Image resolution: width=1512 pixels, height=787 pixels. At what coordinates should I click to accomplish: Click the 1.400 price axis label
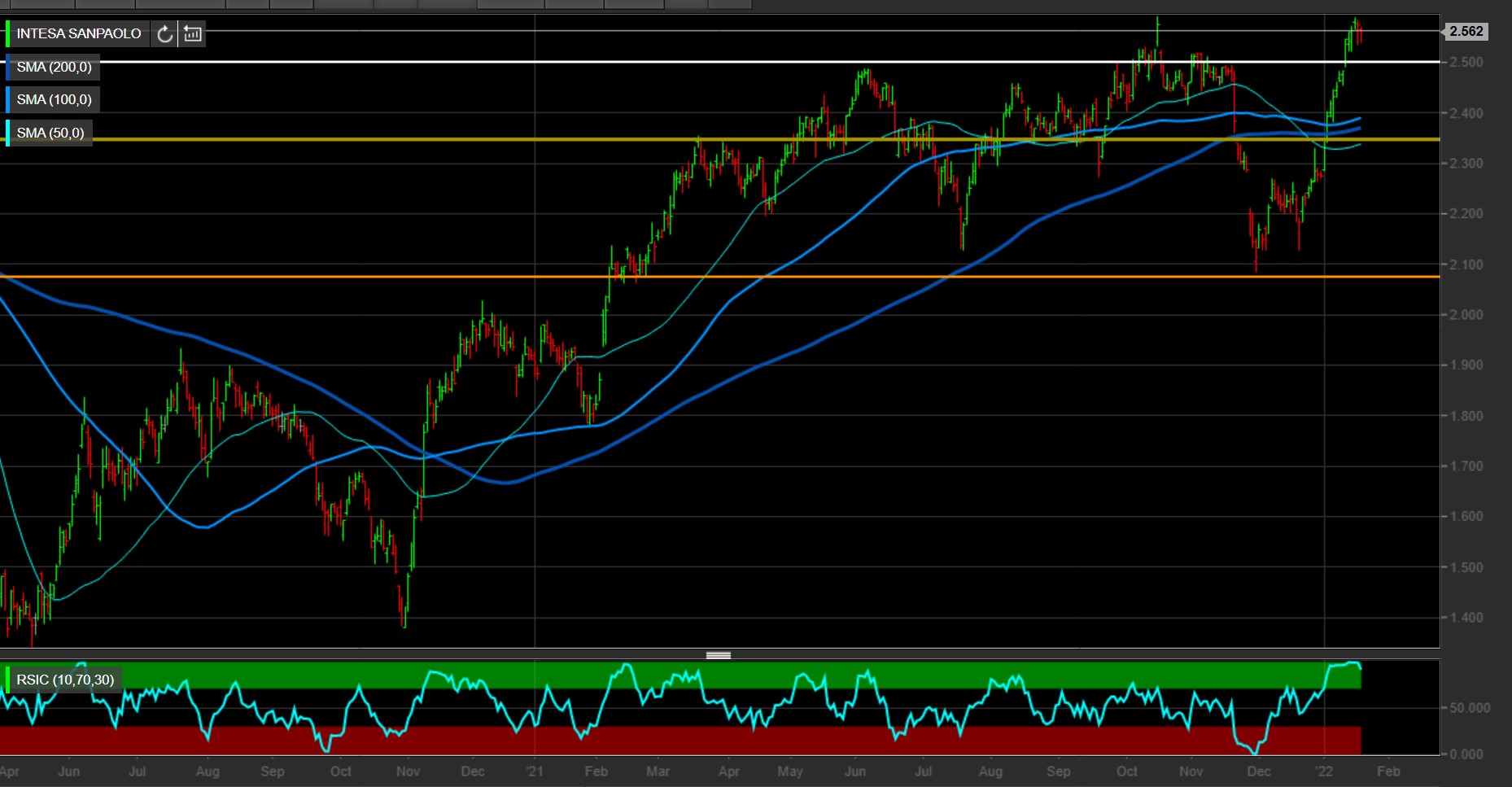pos(1466,618)
